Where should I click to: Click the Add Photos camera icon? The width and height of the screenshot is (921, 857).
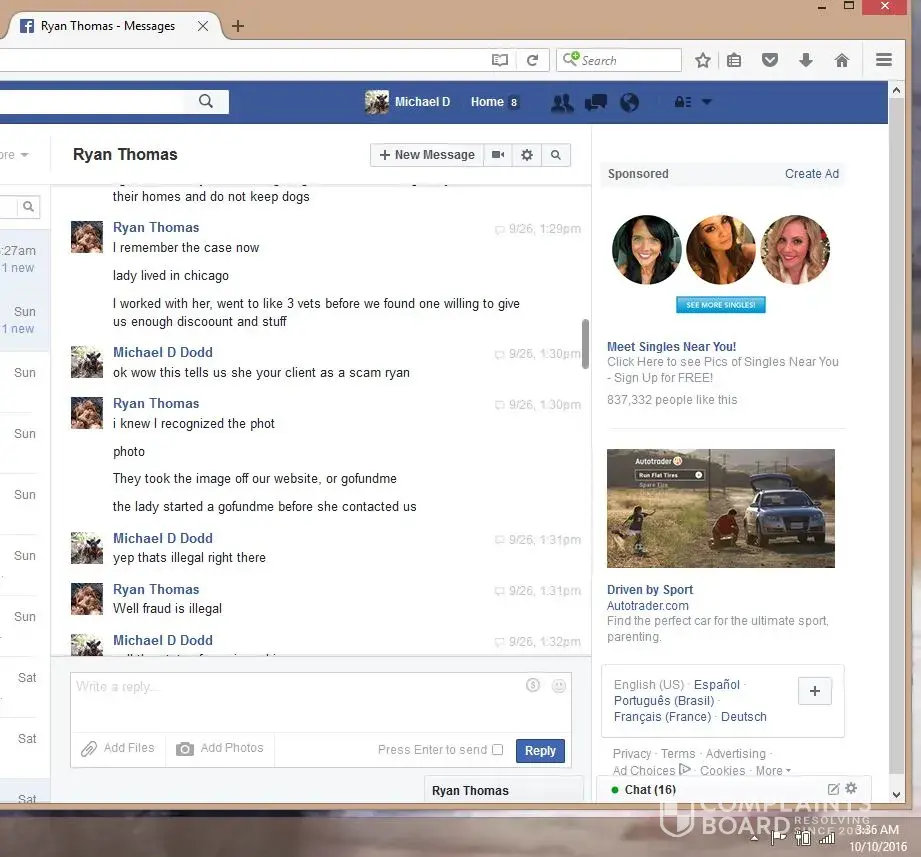[185, 749]
